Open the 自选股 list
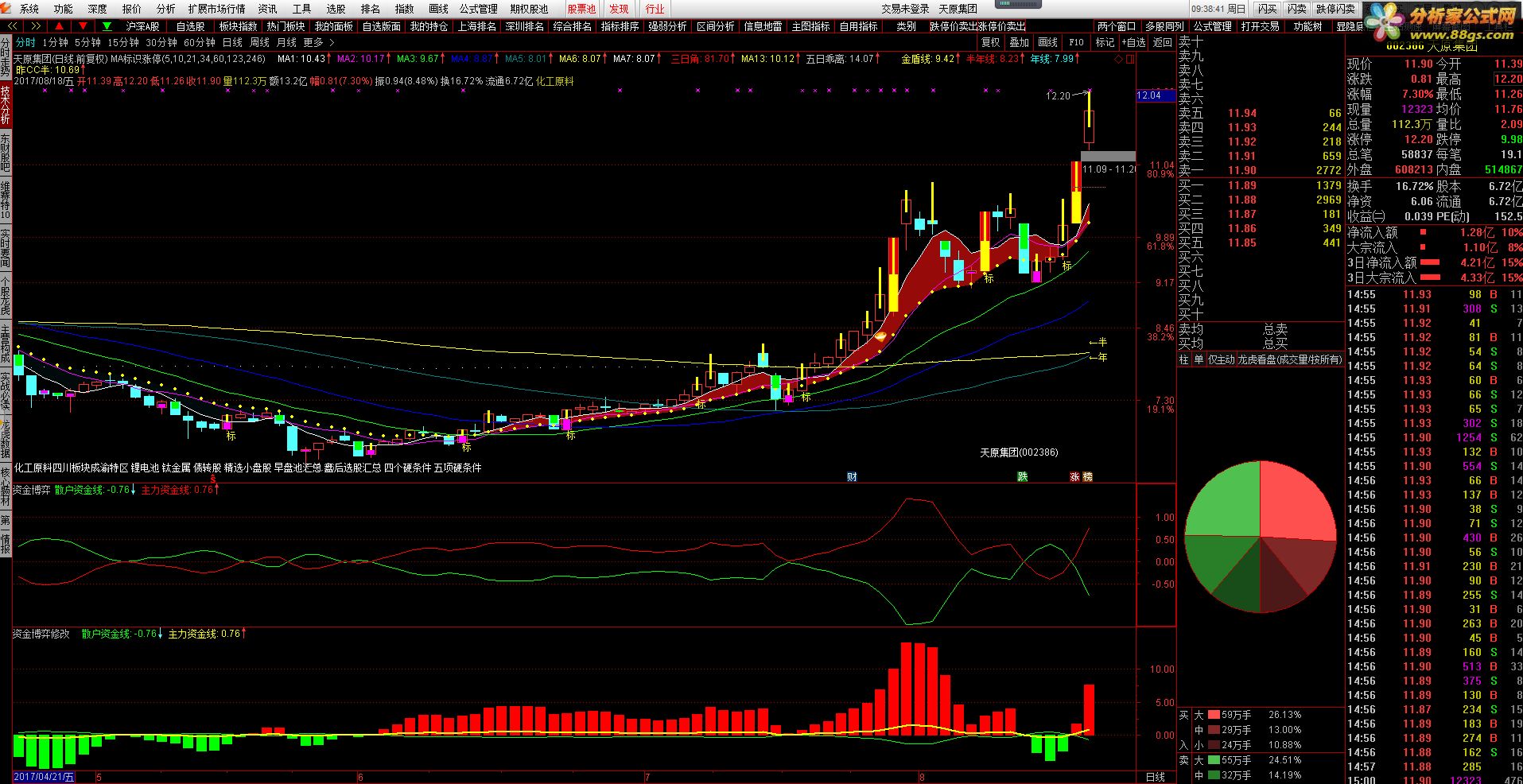1523x784 pixels. (191, 26)
